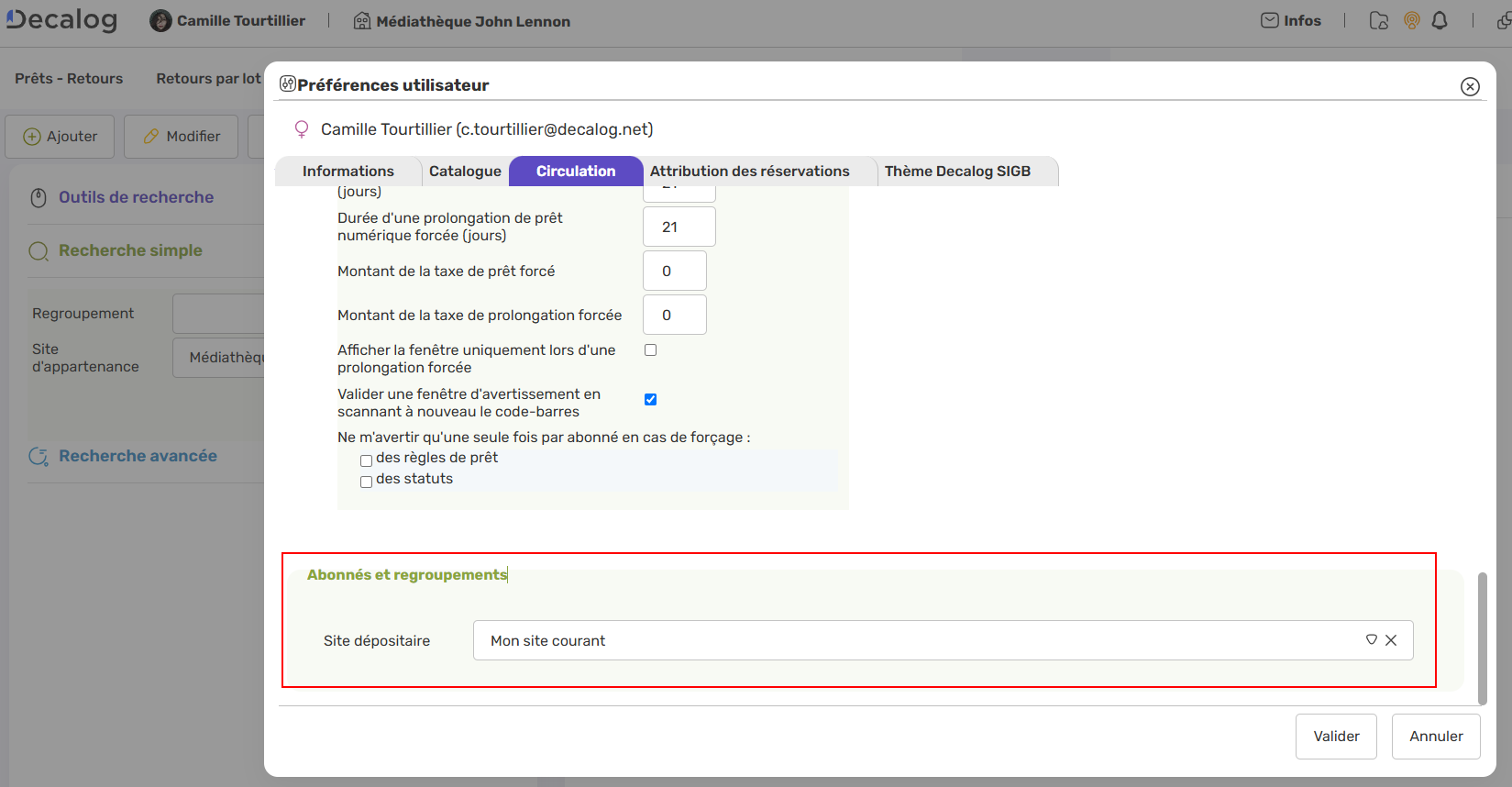
Task: Expand the Recherche avancée section
Action: click(x=138, y=456)
